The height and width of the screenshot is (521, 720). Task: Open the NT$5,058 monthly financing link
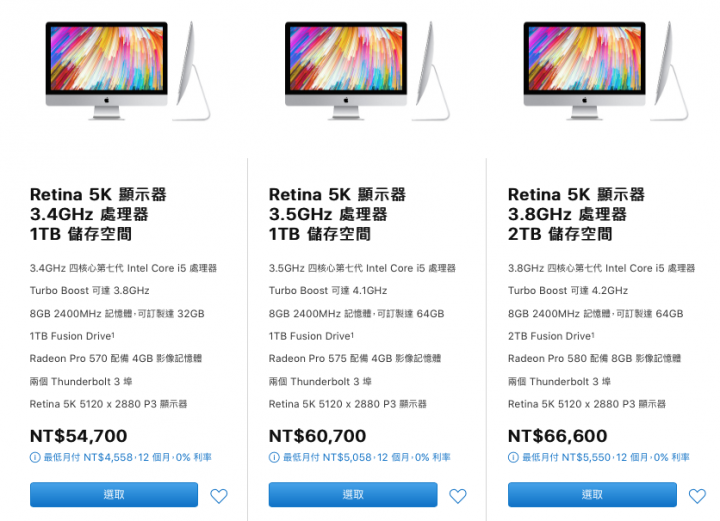pos(367,457)
